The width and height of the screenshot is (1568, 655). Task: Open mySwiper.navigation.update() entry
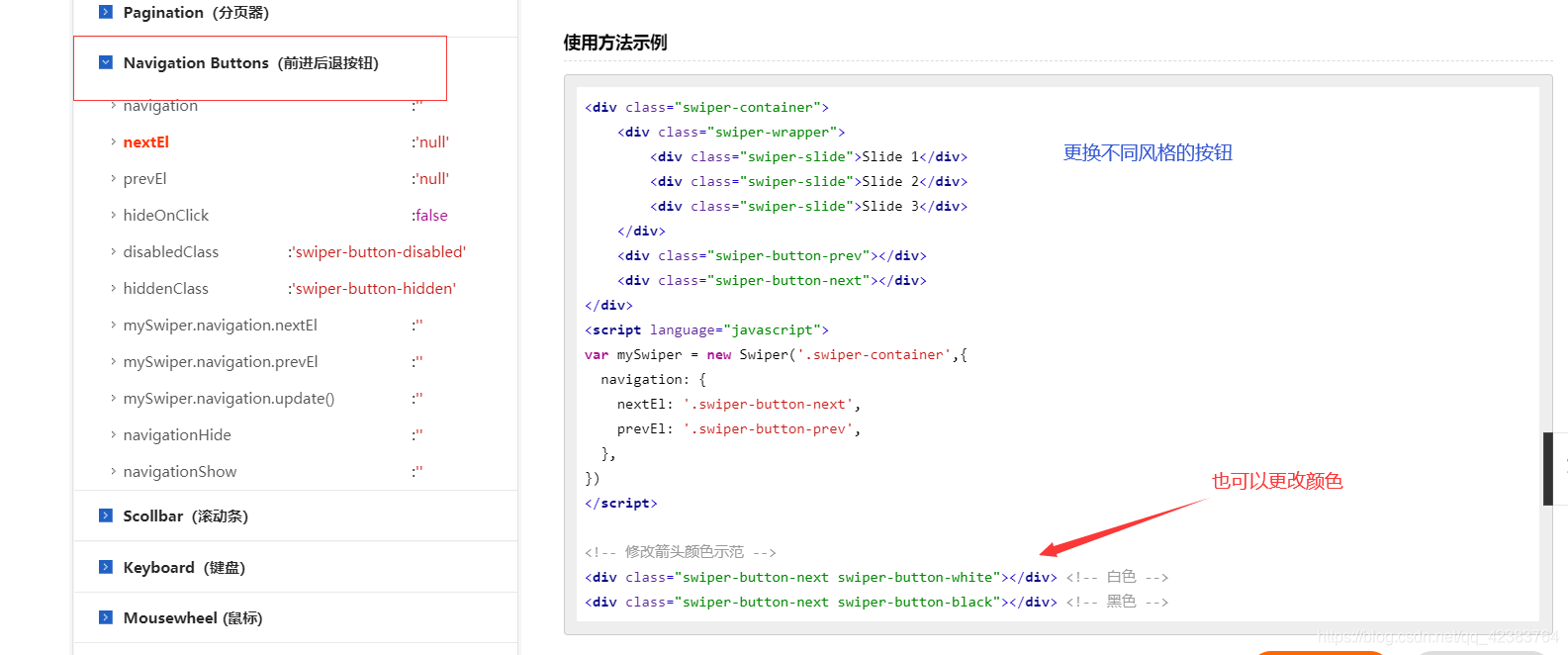[x=229, y=398]
